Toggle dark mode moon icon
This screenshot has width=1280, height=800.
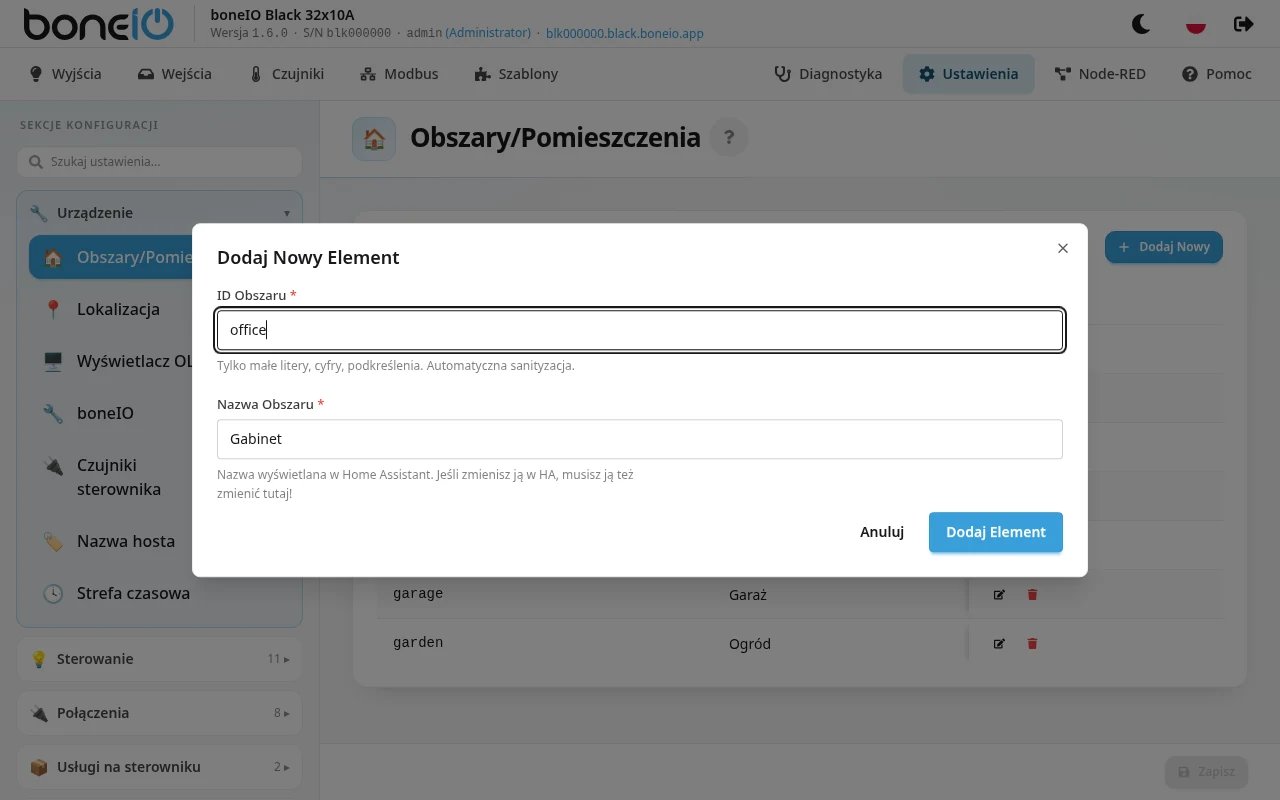pos(1141,24)
